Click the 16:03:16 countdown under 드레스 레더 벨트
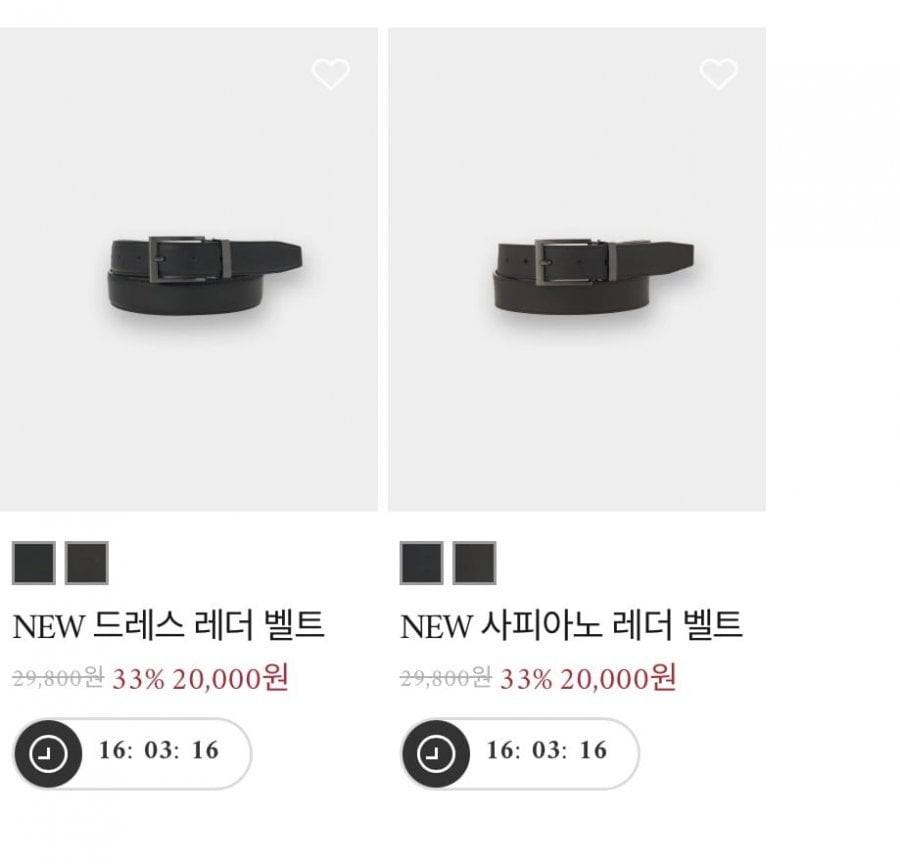The height and width of the screenshot is (864, 900). [x=159, y=750]
